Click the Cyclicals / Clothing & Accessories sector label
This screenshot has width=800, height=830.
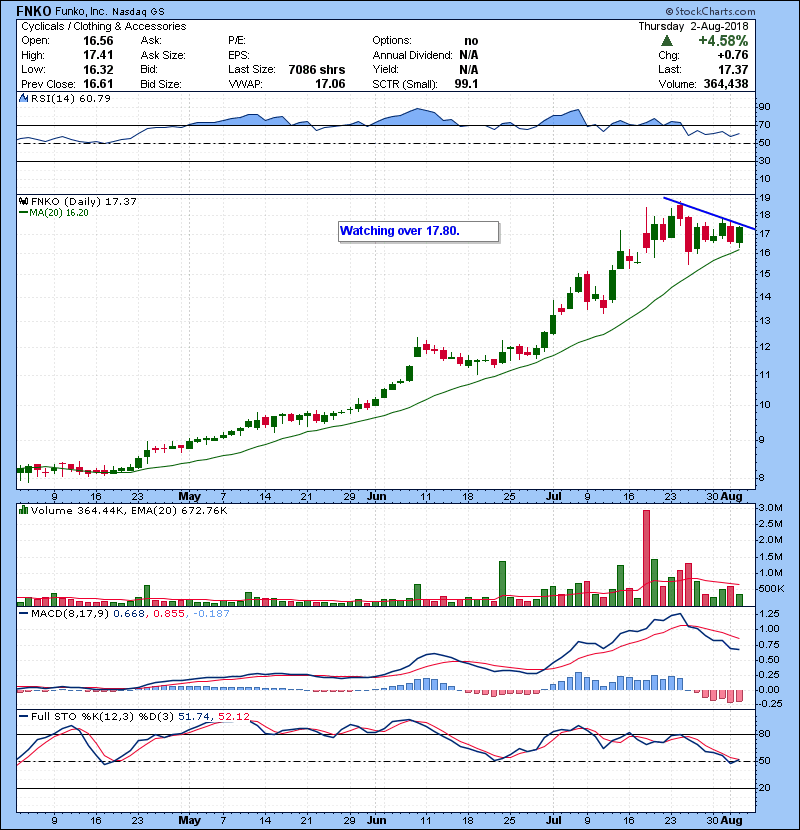pyautogui.click(x=104, y=26)
